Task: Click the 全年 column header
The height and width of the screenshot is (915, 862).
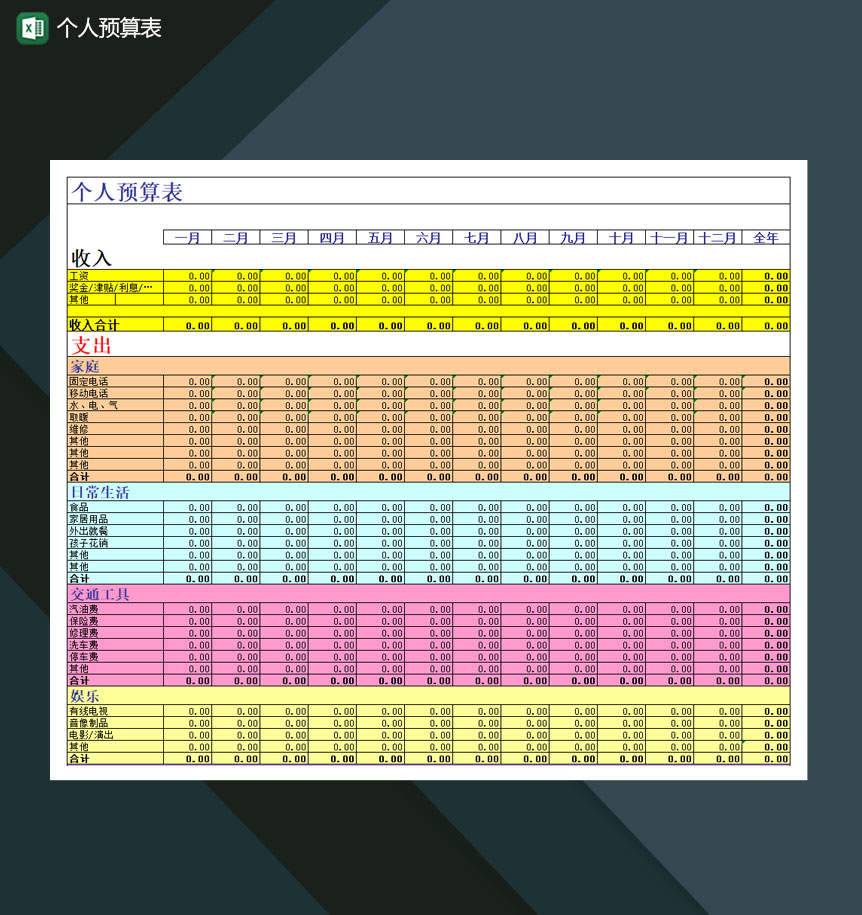Action: pyautogui.click(x=768, y=238)
